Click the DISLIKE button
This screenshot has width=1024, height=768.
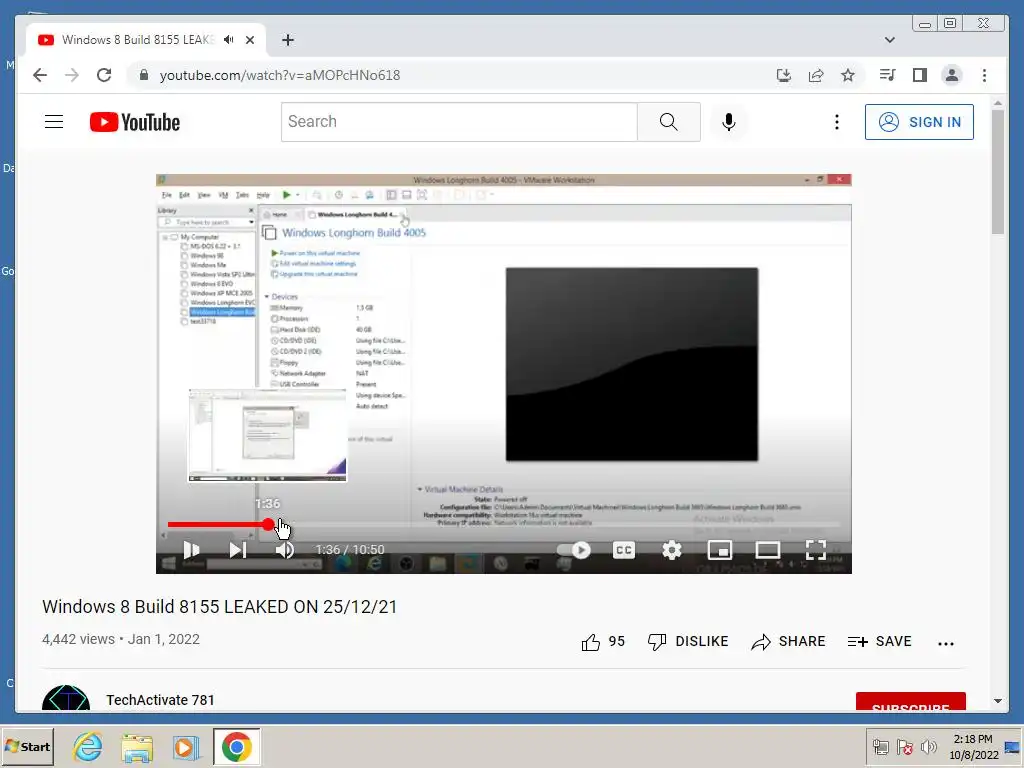click(688, 642)
